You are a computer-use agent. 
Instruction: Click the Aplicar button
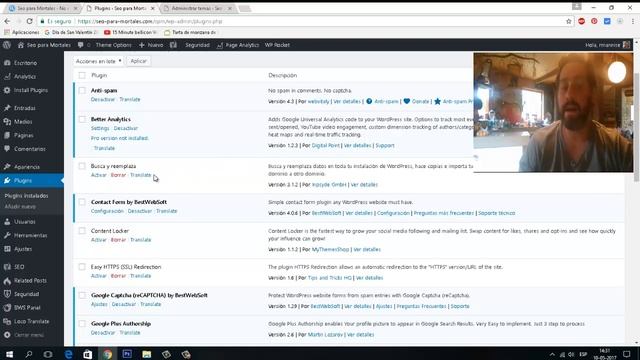point(138,61)
